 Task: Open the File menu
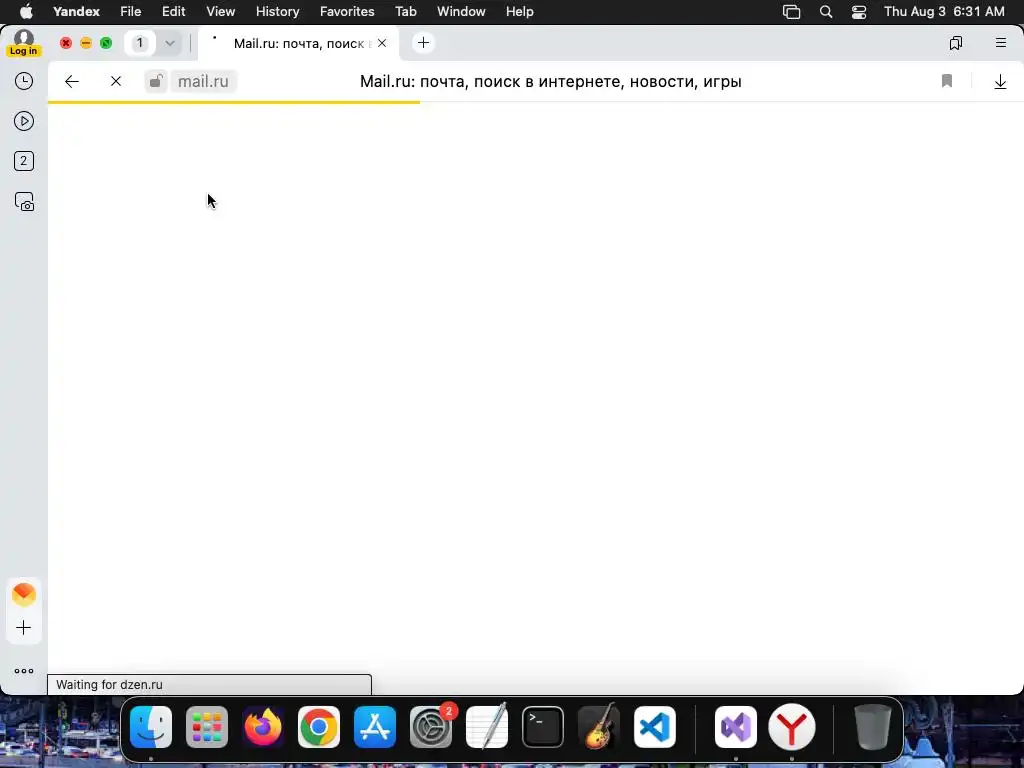[131, 12]
